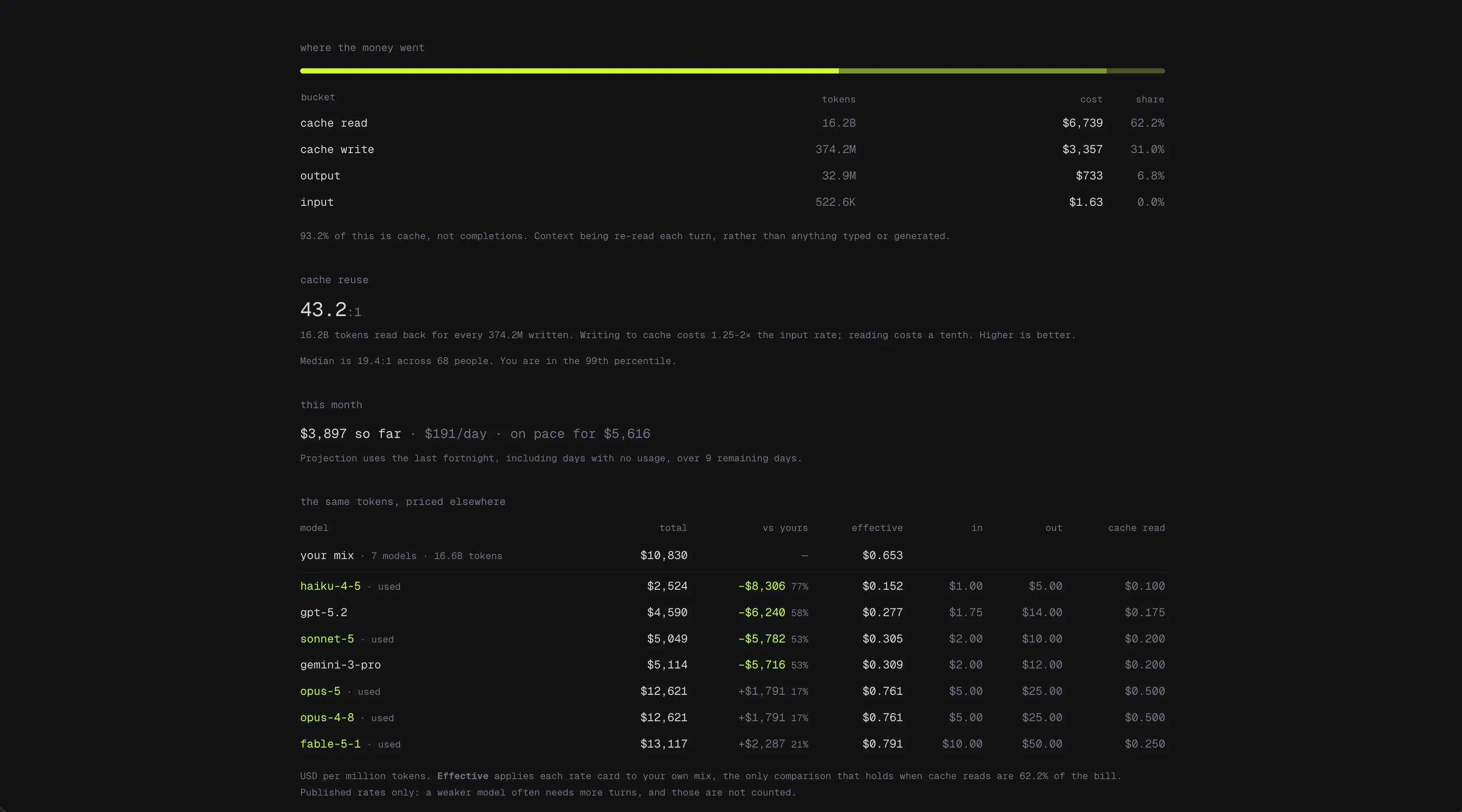Click the $3,357 cache write cost

point(1082,150)
